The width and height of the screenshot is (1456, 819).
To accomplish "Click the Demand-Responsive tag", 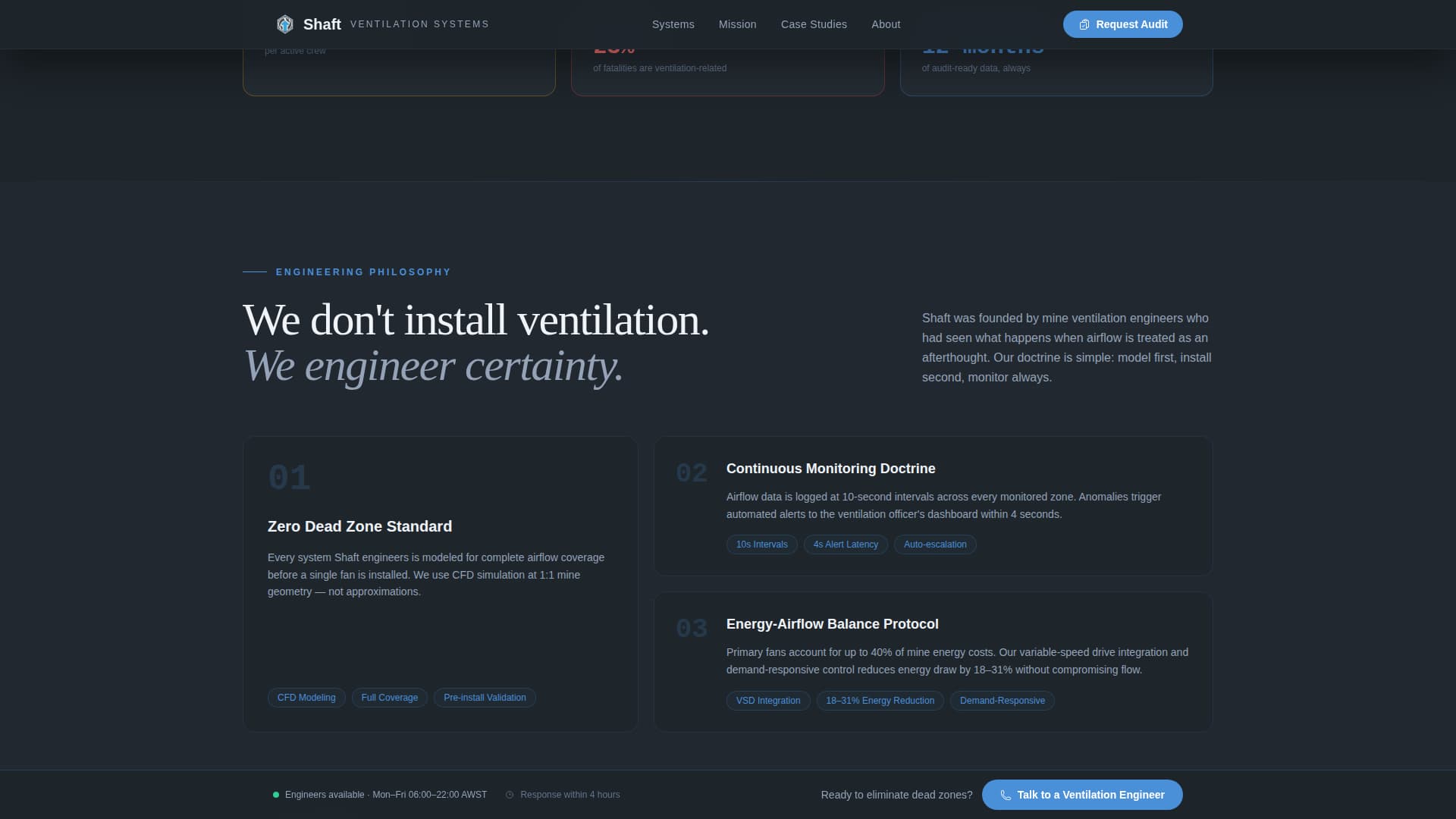I will [1002, 701].
